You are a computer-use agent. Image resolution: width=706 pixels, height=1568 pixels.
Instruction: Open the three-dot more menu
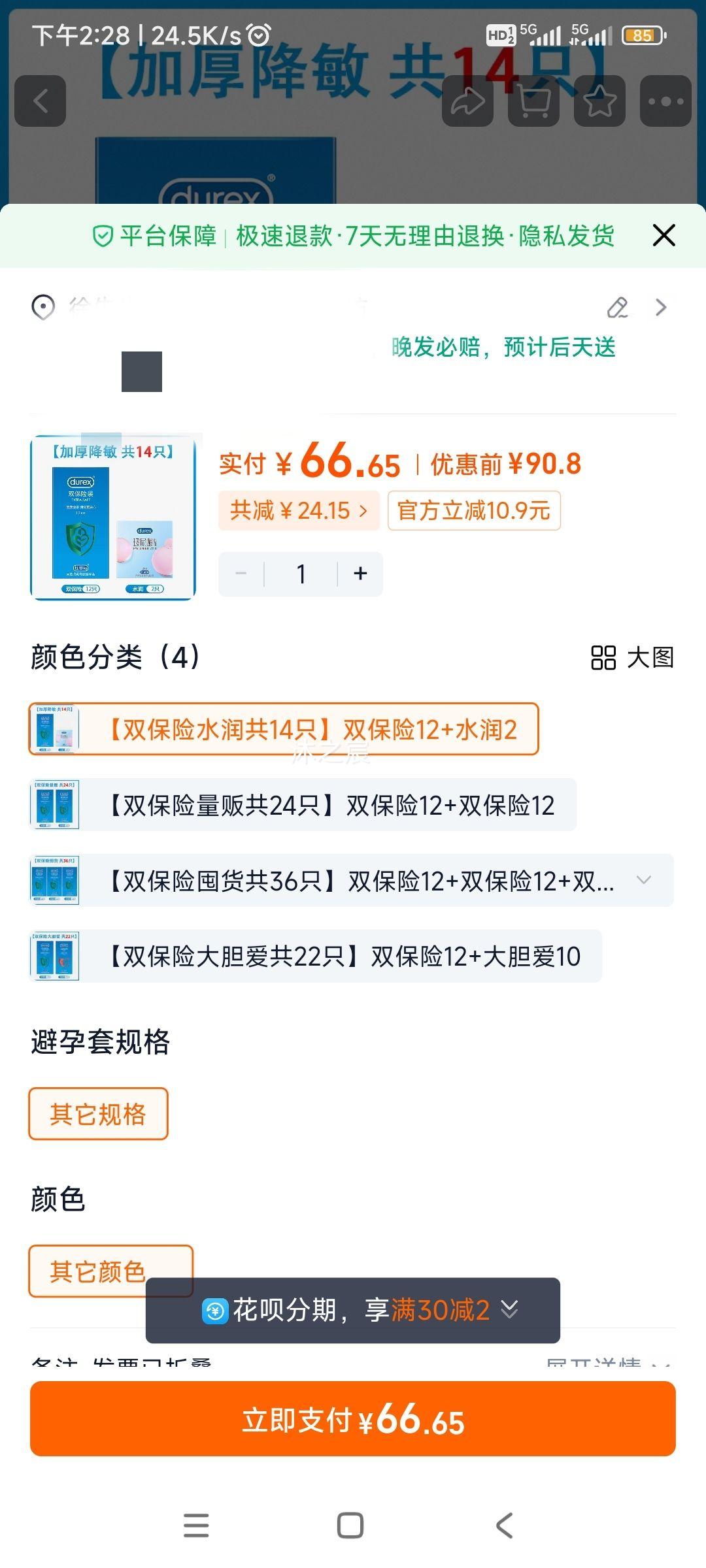tap(665, 101)
